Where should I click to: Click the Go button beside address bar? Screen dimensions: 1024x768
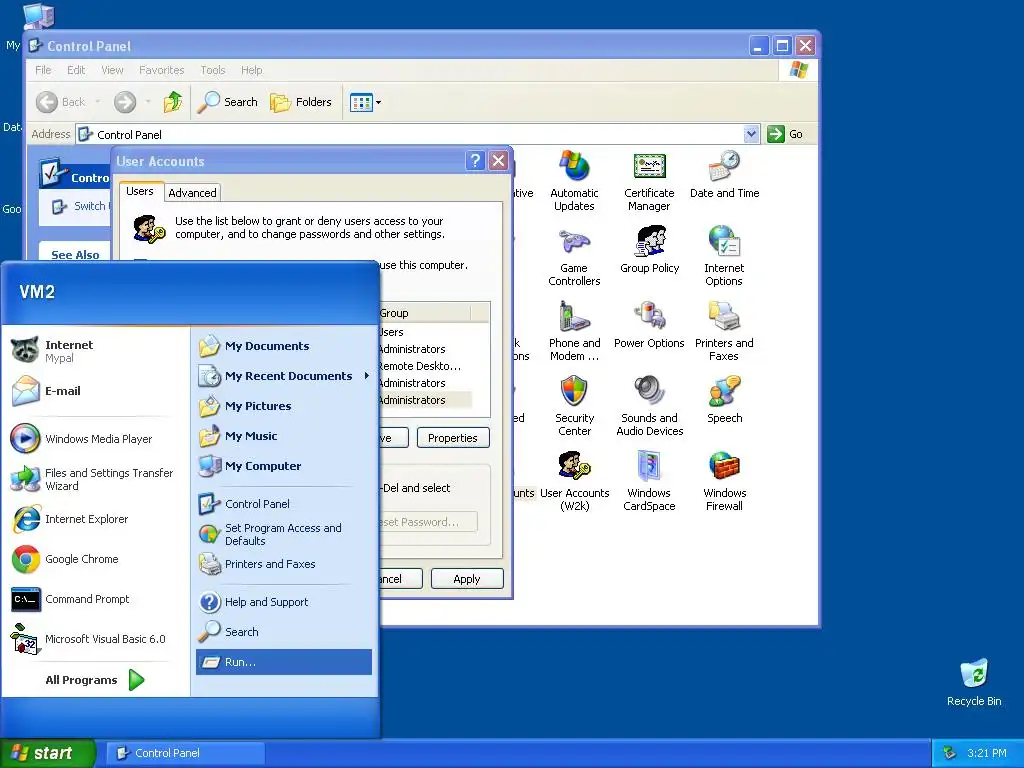click(x=785, y=134)
